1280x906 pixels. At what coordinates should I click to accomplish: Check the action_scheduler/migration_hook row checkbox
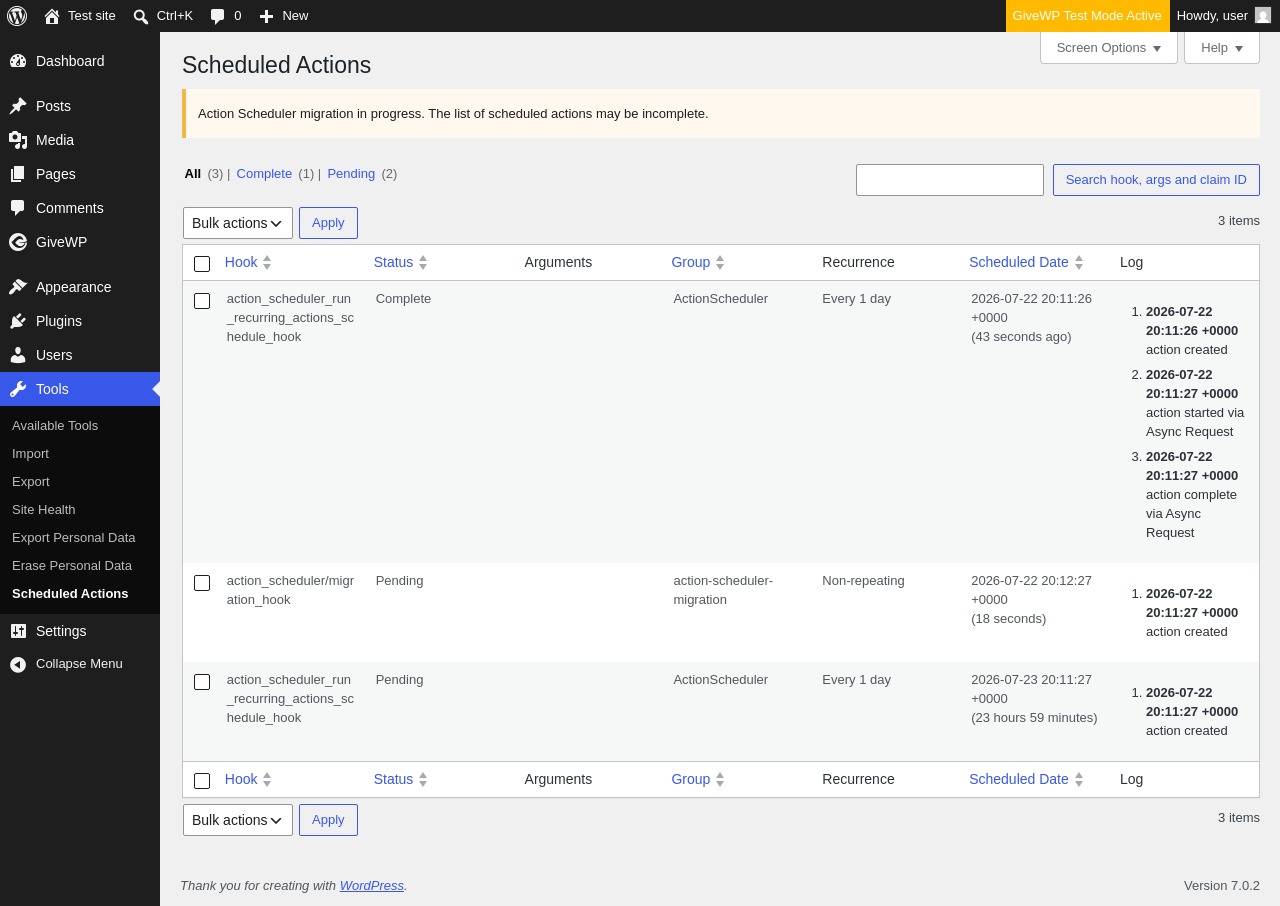[202, 583]
